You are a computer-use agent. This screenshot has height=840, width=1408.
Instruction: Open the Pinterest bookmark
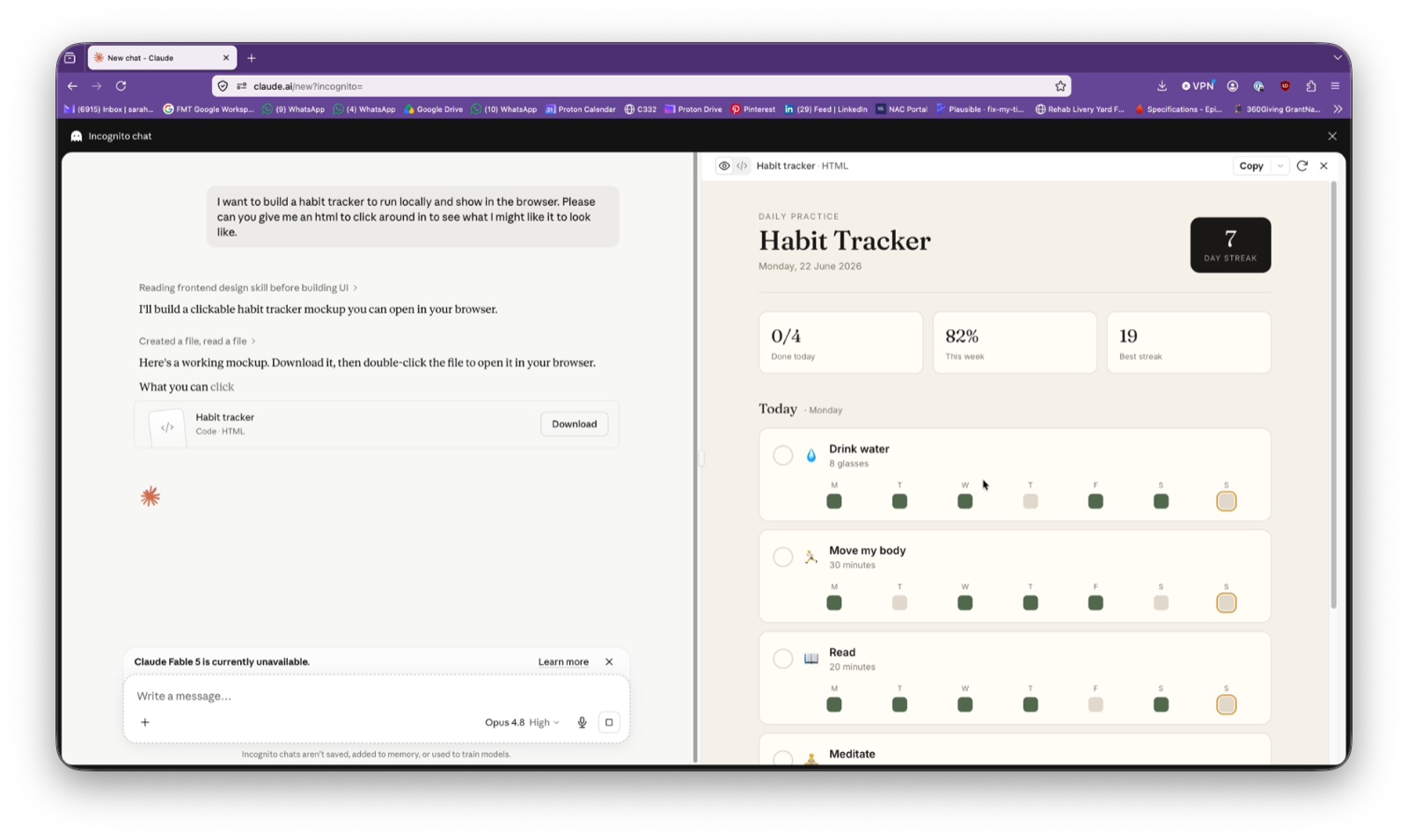pos(753,109)
